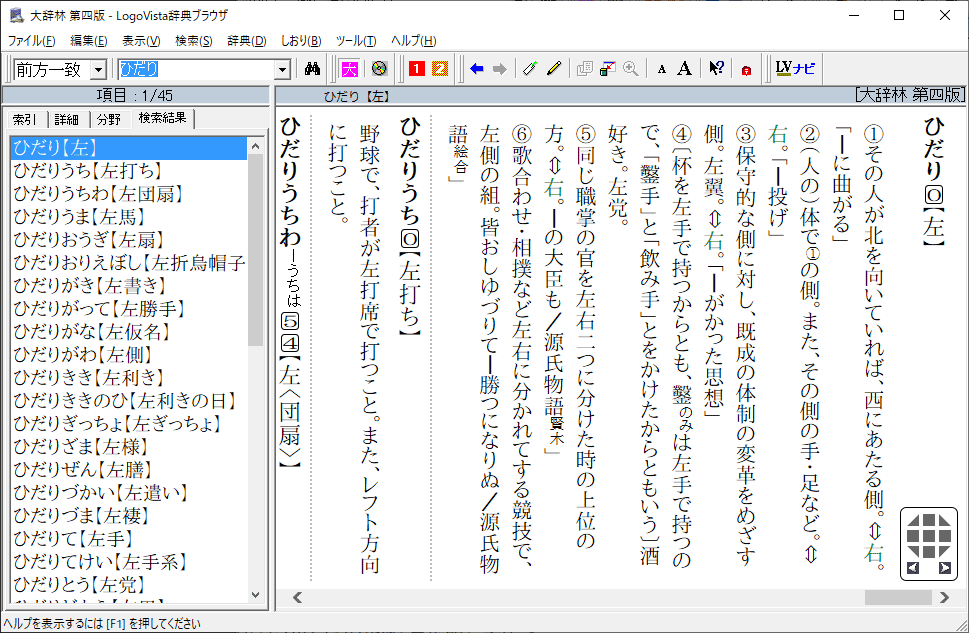Open the search history dropdown arrow
Viewport: 969px width, 633px height.
pyautogui.click(x=282, y=69)
